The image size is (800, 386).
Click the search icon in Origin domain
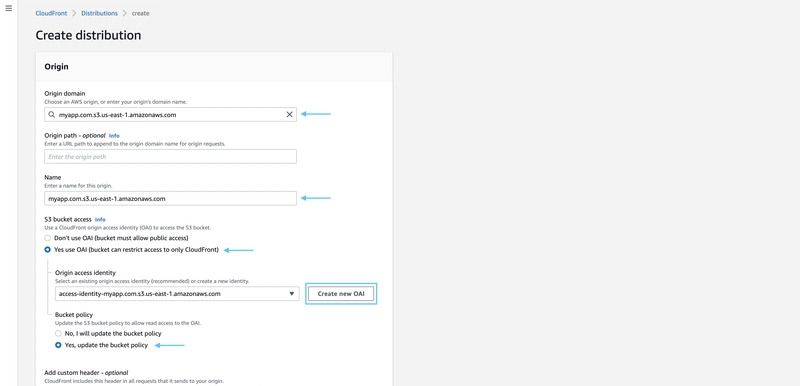[x=51, y=115]
